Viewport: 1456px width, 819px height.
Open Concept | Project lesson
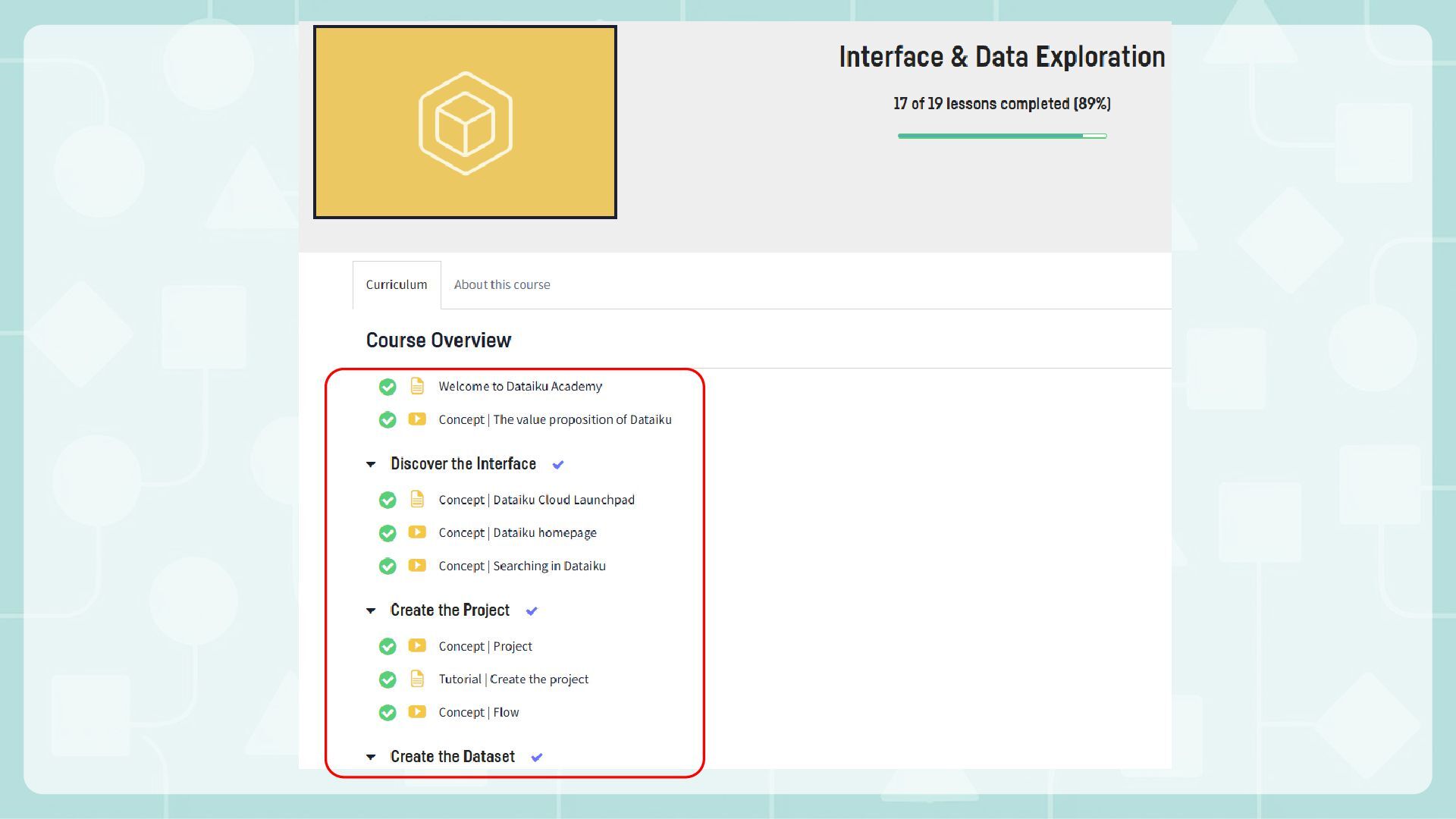(x=485, y=646)
